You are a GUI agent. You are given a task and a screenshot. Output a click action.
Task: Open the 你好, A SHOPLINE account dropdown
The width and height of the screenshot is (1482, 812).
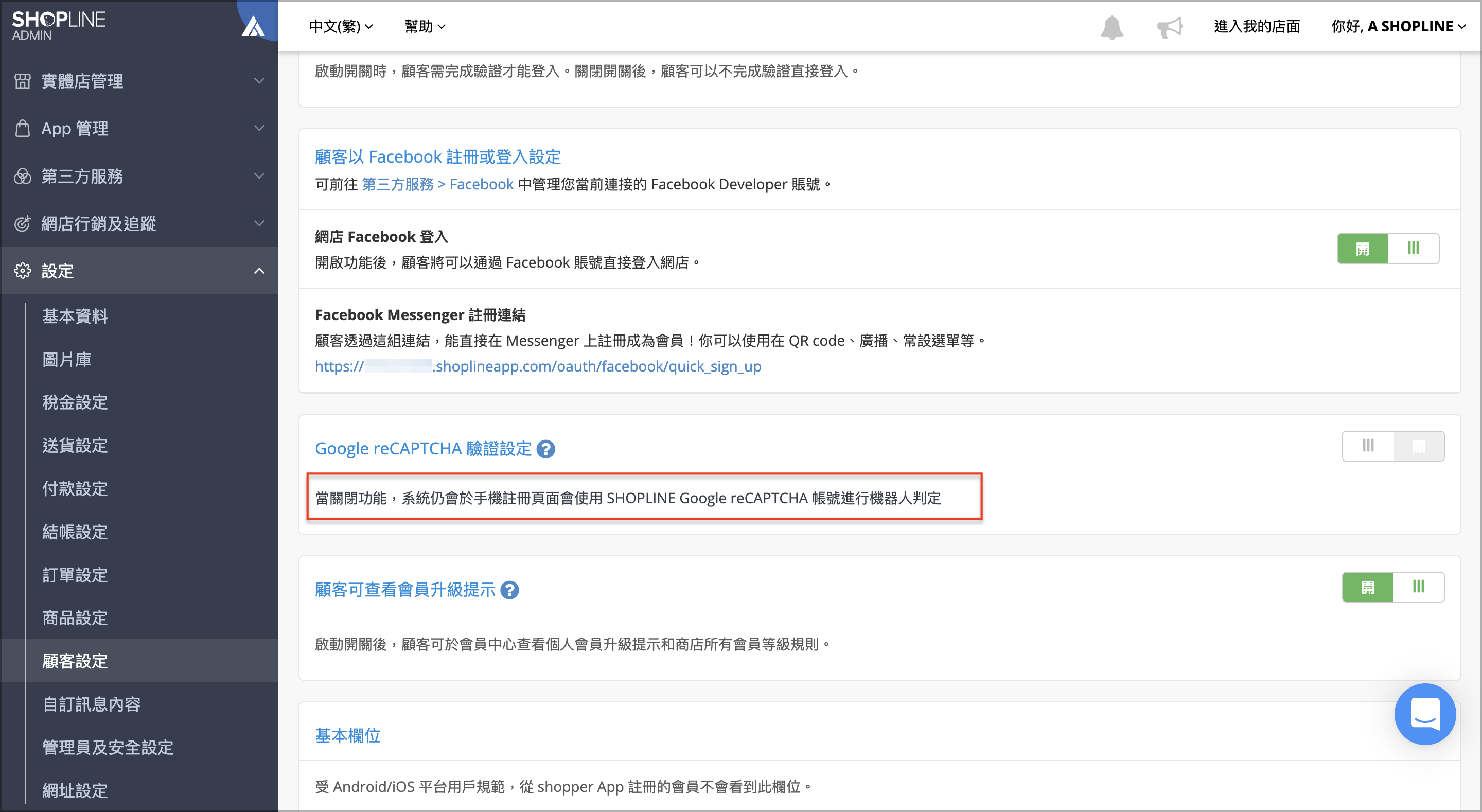tap(1398, 26)
